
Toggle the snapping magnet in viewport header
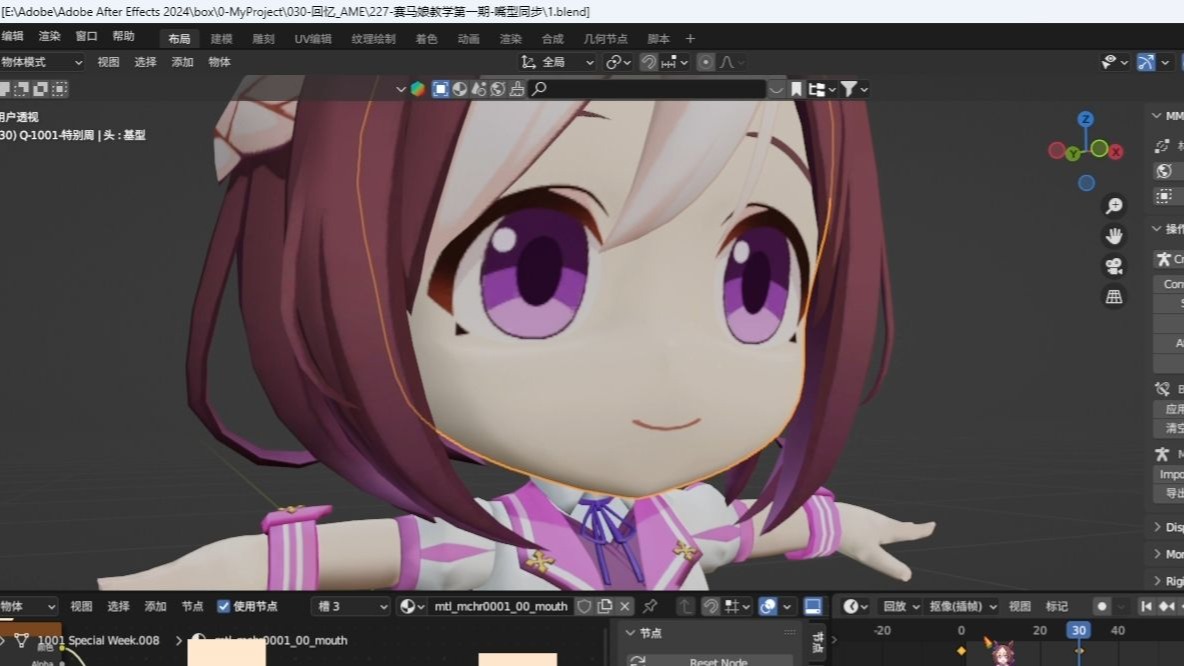pyautogui.click(x=648, y=62)
